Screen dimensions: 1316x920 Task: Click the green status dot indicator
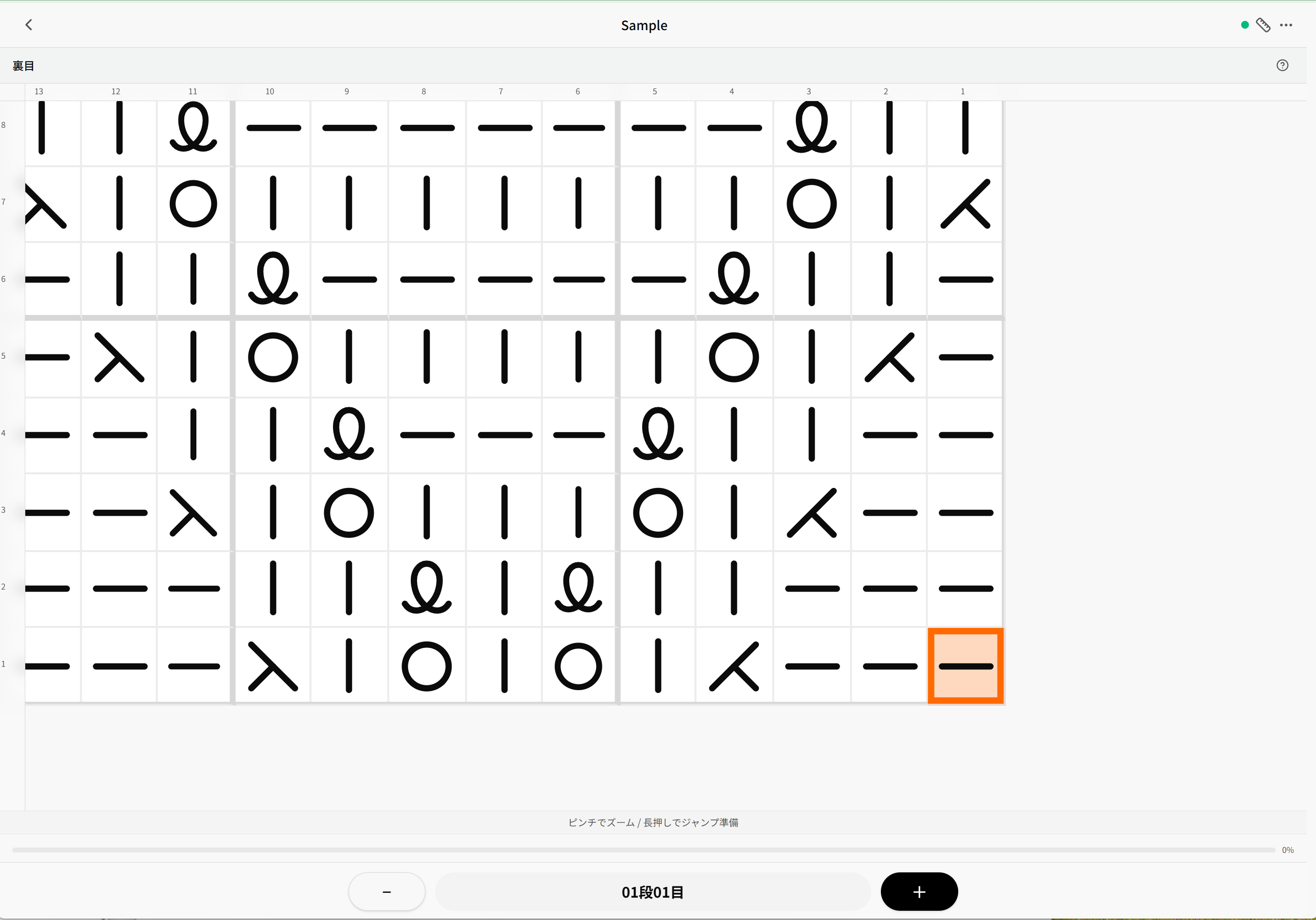pos(1245,25)
